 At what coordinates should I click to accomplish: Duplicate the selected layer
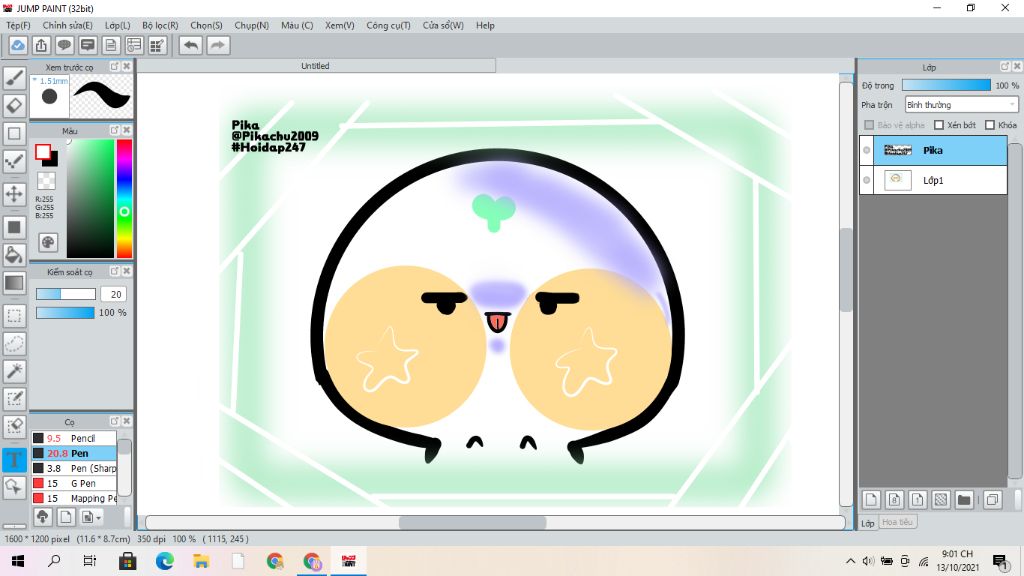992,500
